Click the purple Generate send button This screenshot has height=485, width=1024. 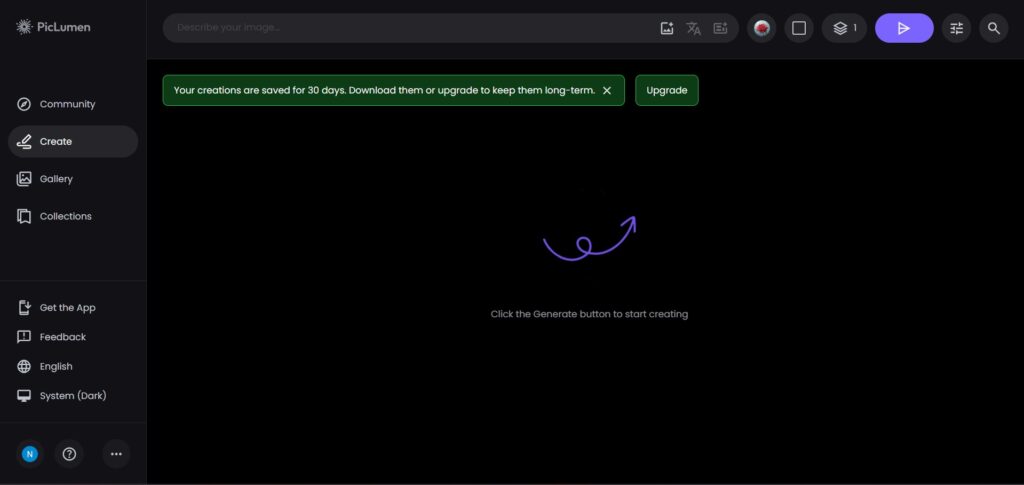[904, 28]
